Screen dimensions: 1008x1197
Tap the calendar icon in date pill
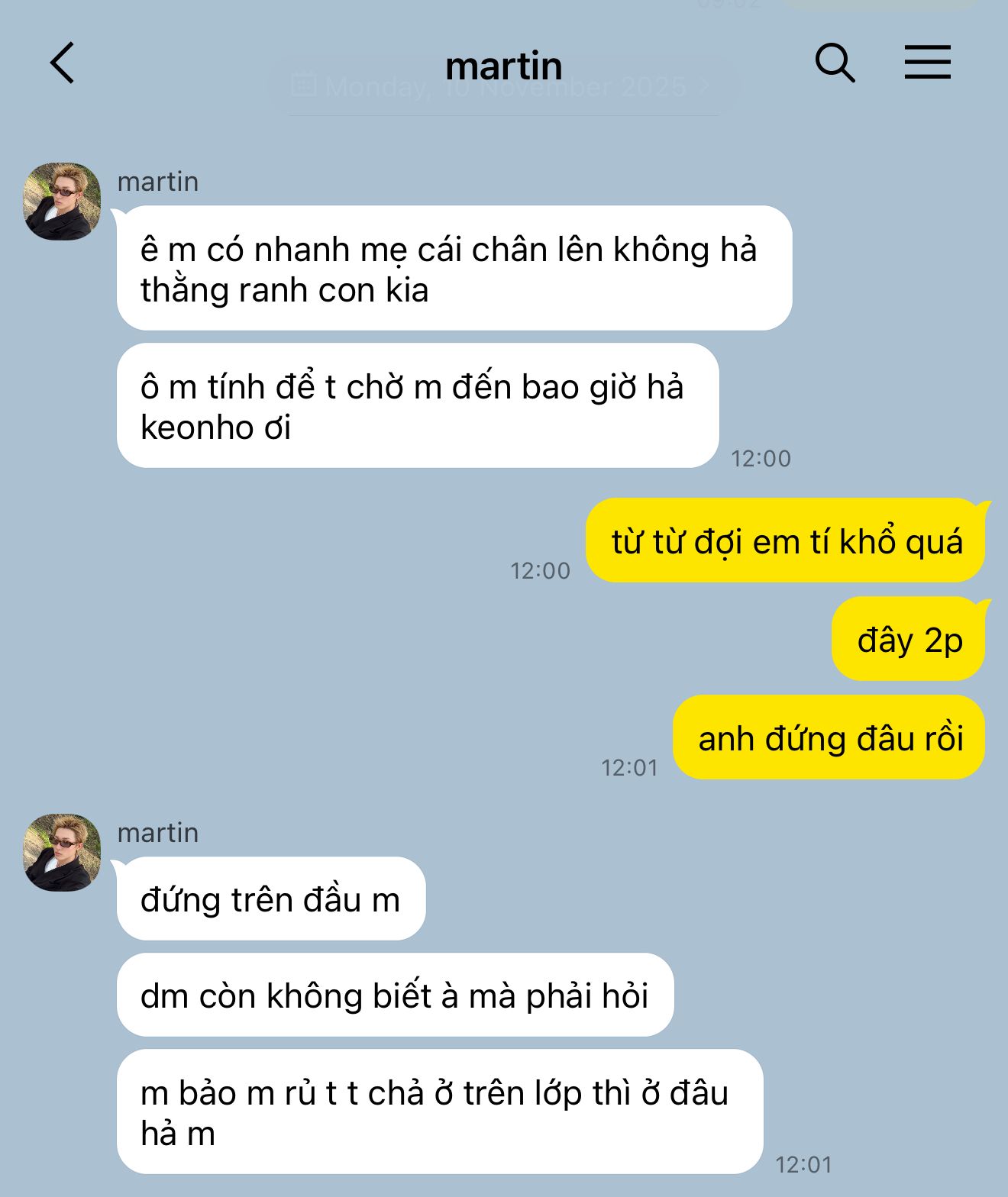coord(304,86)
